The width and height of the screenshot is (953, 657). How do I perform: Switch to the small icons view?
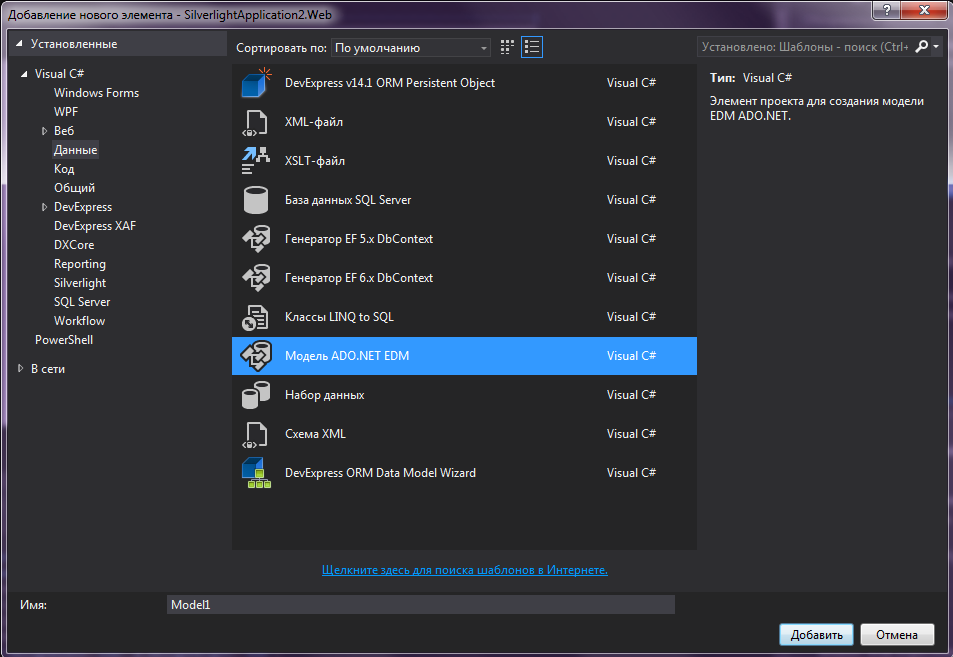507,47
